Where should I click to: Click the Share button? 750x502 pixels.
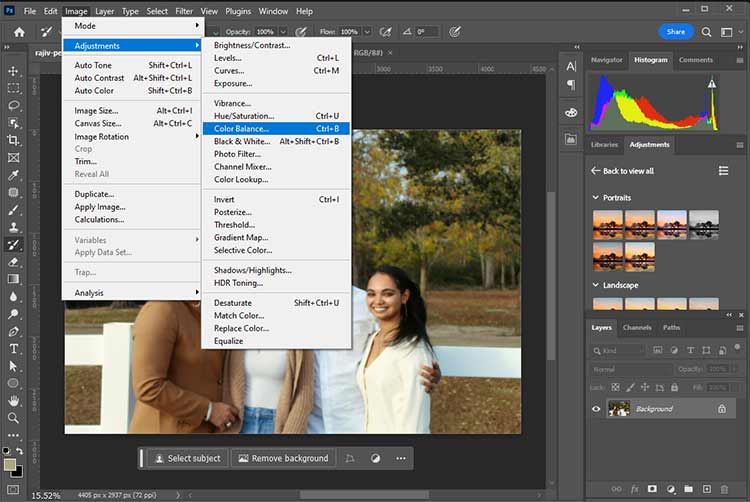point(675,32)
